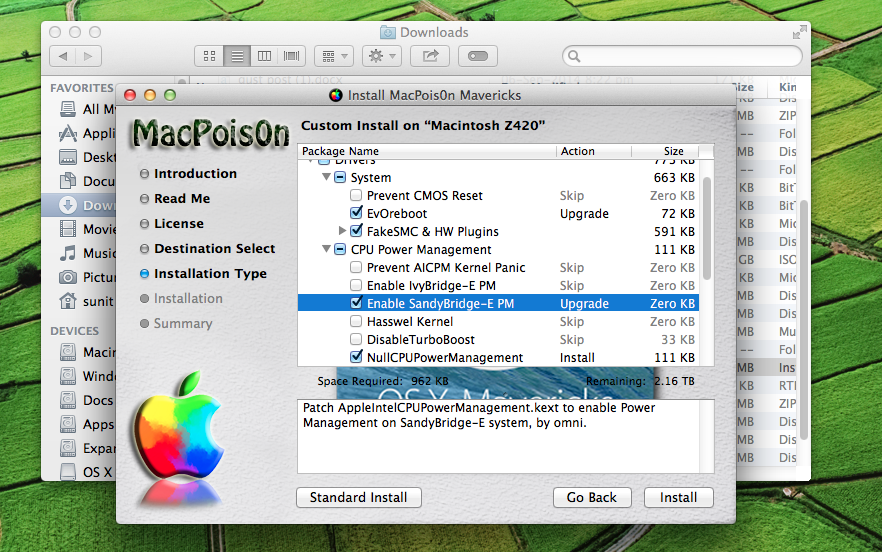Check Enable IvyBridge-E PM

click(x=356, y=285)
